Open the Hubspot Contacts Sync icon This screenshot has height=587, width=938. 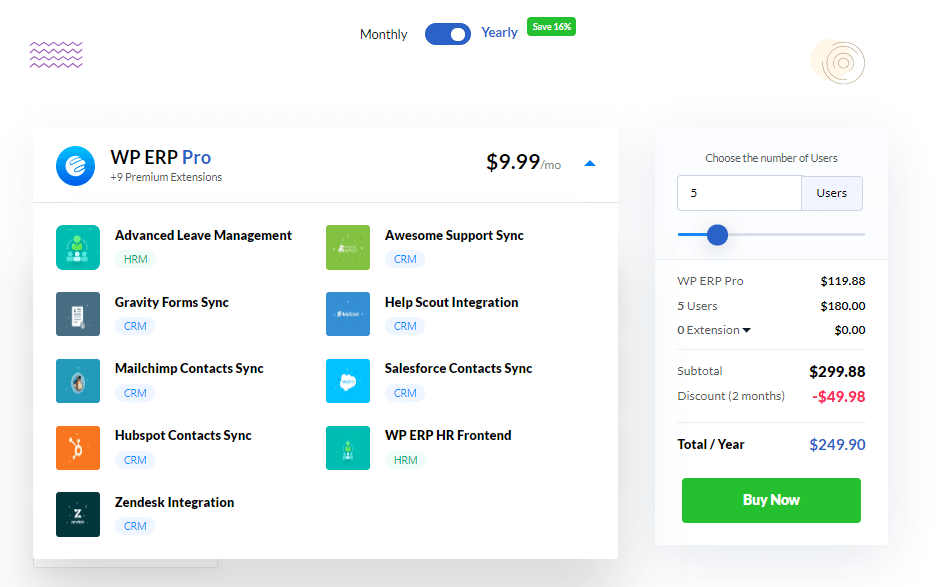[78, 448]
